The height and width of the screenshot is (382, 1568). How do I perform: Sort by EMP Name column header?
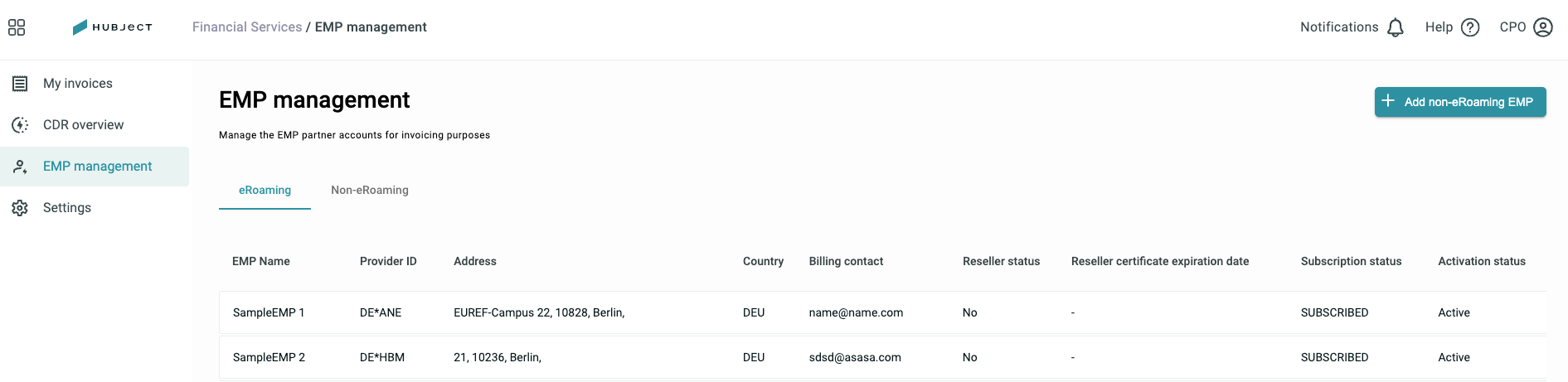pos(261,261)
